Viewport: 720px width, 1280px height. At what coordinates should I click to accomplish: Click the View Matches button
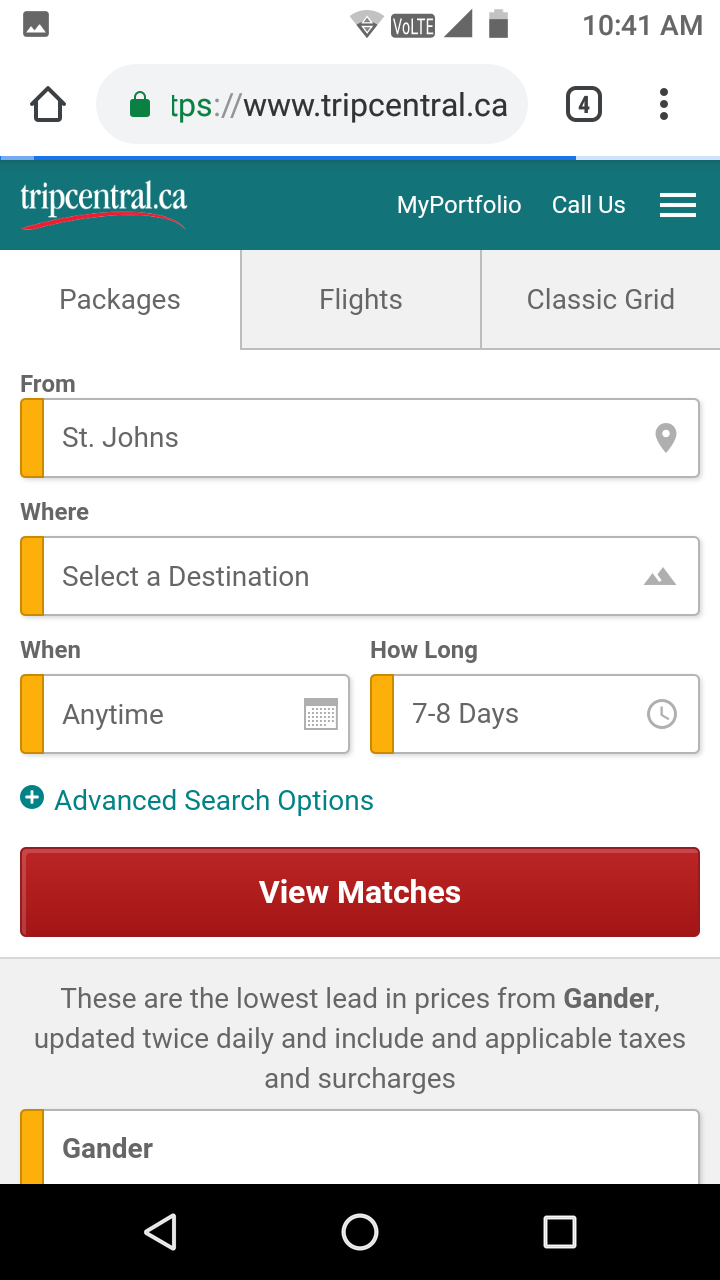pos(360,892)
